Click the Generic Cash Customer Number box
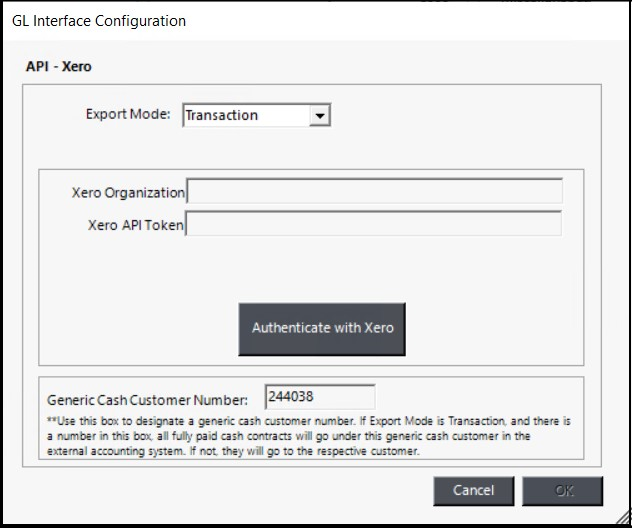Viewport: 632px width, 528px height. pyautogui.click(x=320, y=397)
